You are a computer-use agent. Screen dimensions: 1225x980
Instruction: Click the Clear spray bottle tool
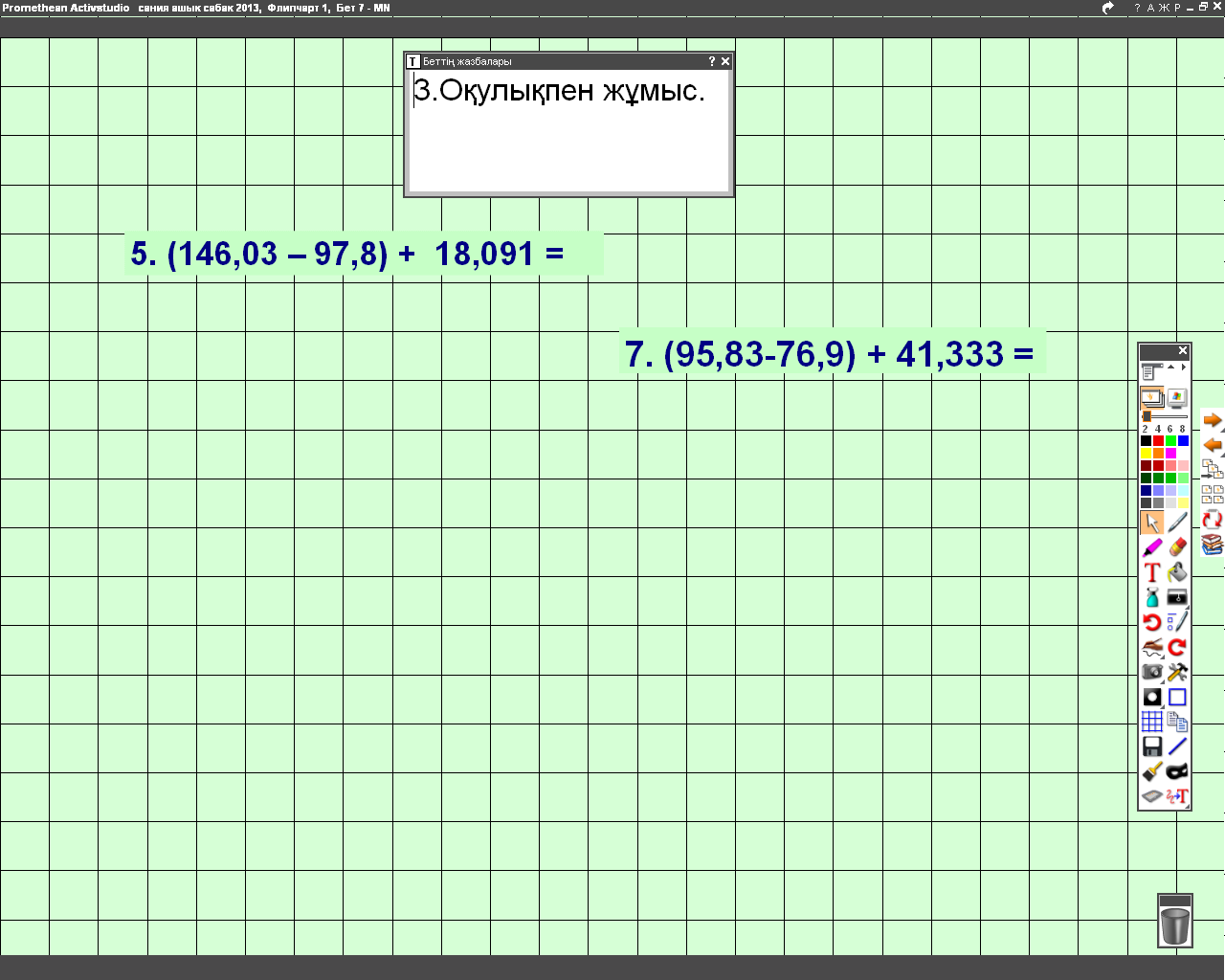(1152, 597)
